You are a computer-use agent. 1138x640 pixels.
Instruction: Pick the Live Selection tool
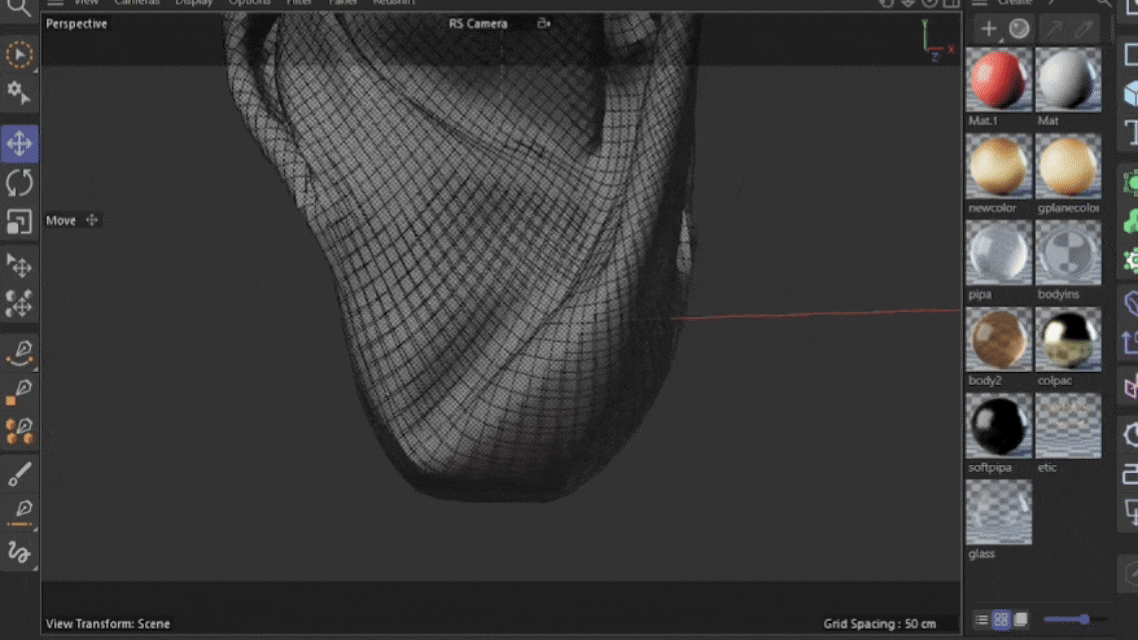pos(20,55)
